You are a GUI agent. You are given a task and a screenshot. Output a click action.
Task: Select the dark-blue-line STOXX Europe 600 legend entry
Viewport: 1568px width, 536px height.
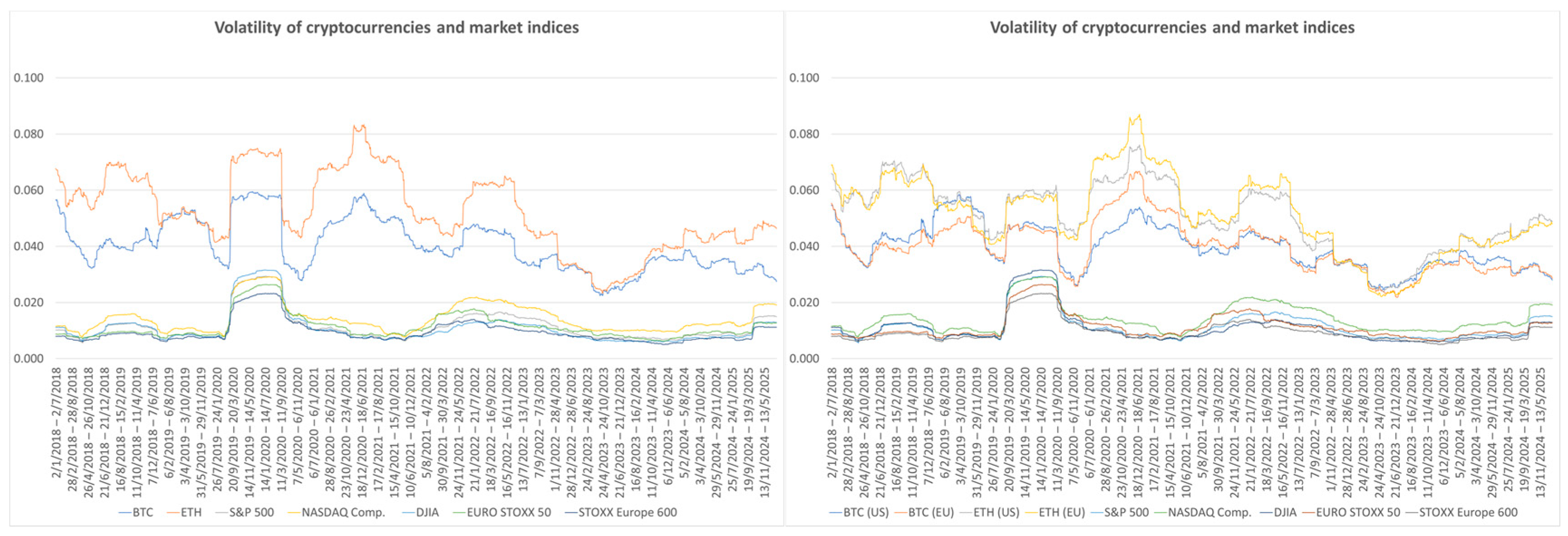pos(620,512)
